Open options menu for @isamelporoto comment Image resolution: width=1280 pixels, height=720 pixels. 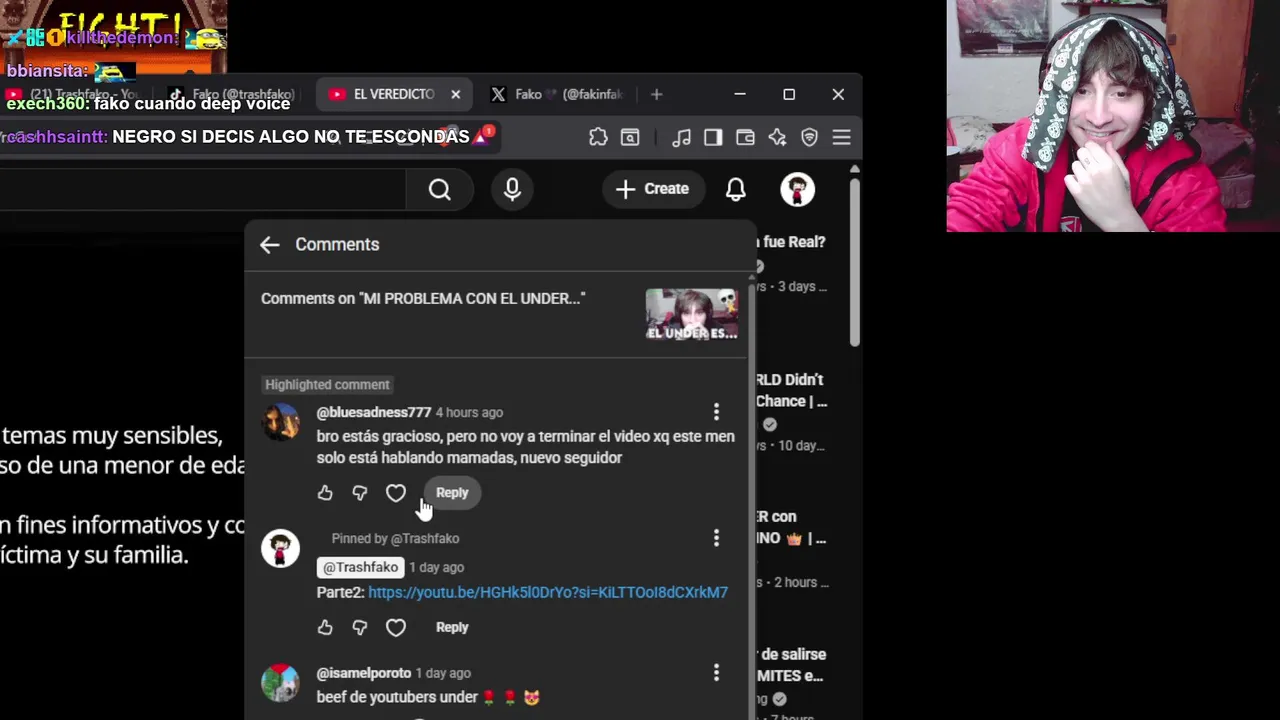(x=716, y=673)
